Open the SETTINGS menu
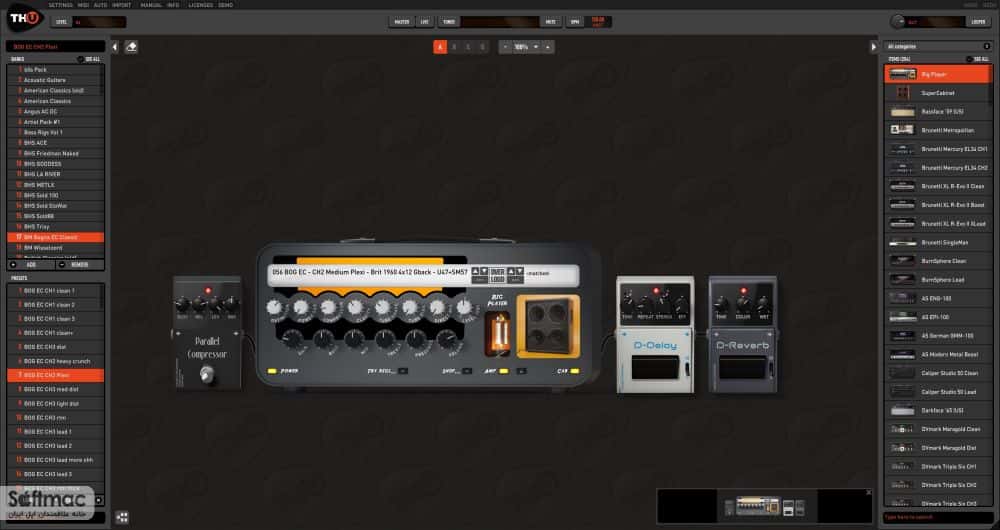Screen dimensions: 1000x530 pos(61,5)
